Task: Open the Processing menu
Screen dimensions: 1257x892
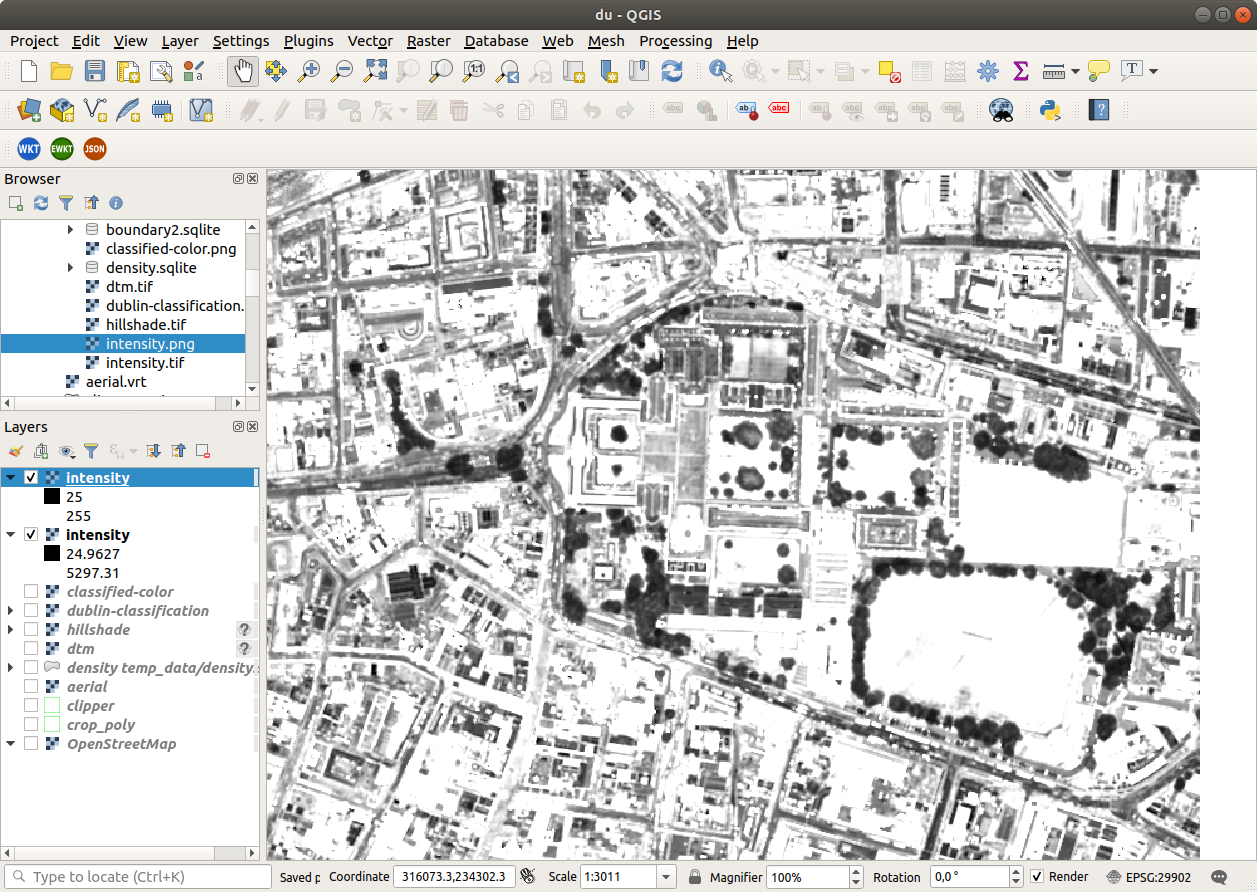Action: point(675,41)
